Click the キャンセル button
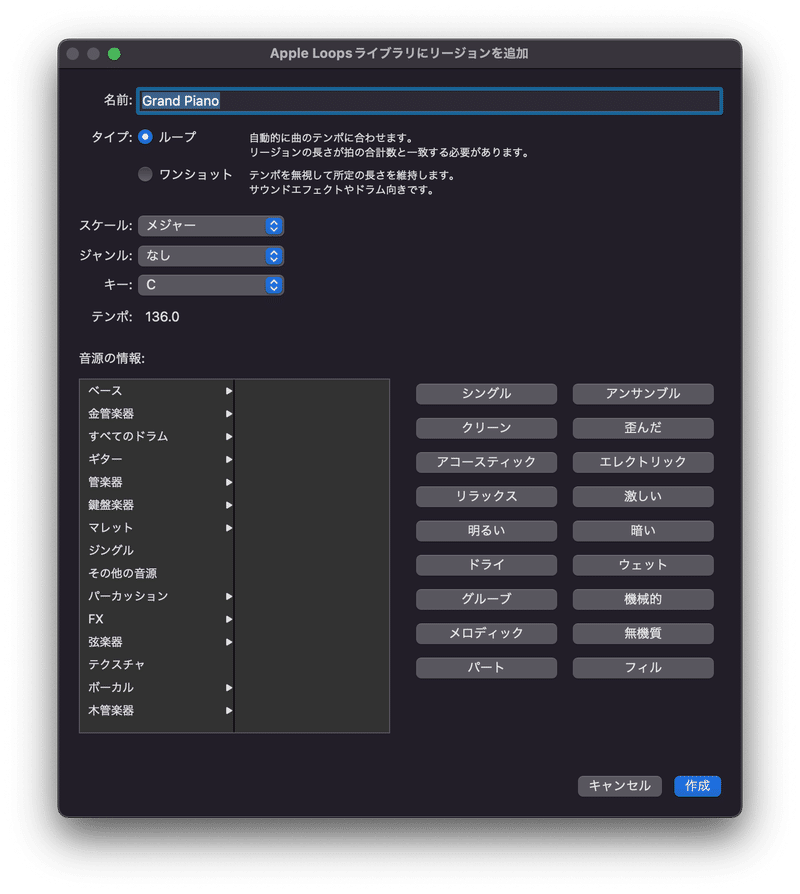 [x=620, y=786]
